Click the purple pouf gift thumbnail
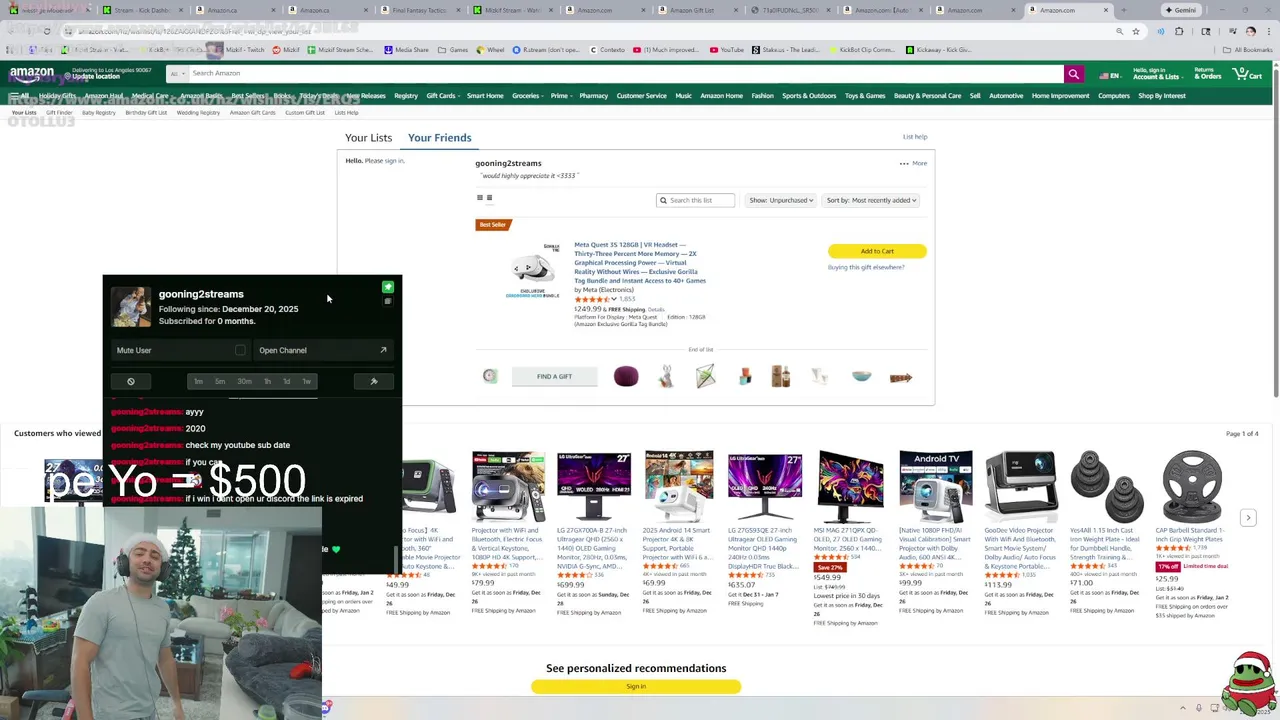Image resolution: width=1280 pixels, height=720 pixels. (x=626, y=377)
